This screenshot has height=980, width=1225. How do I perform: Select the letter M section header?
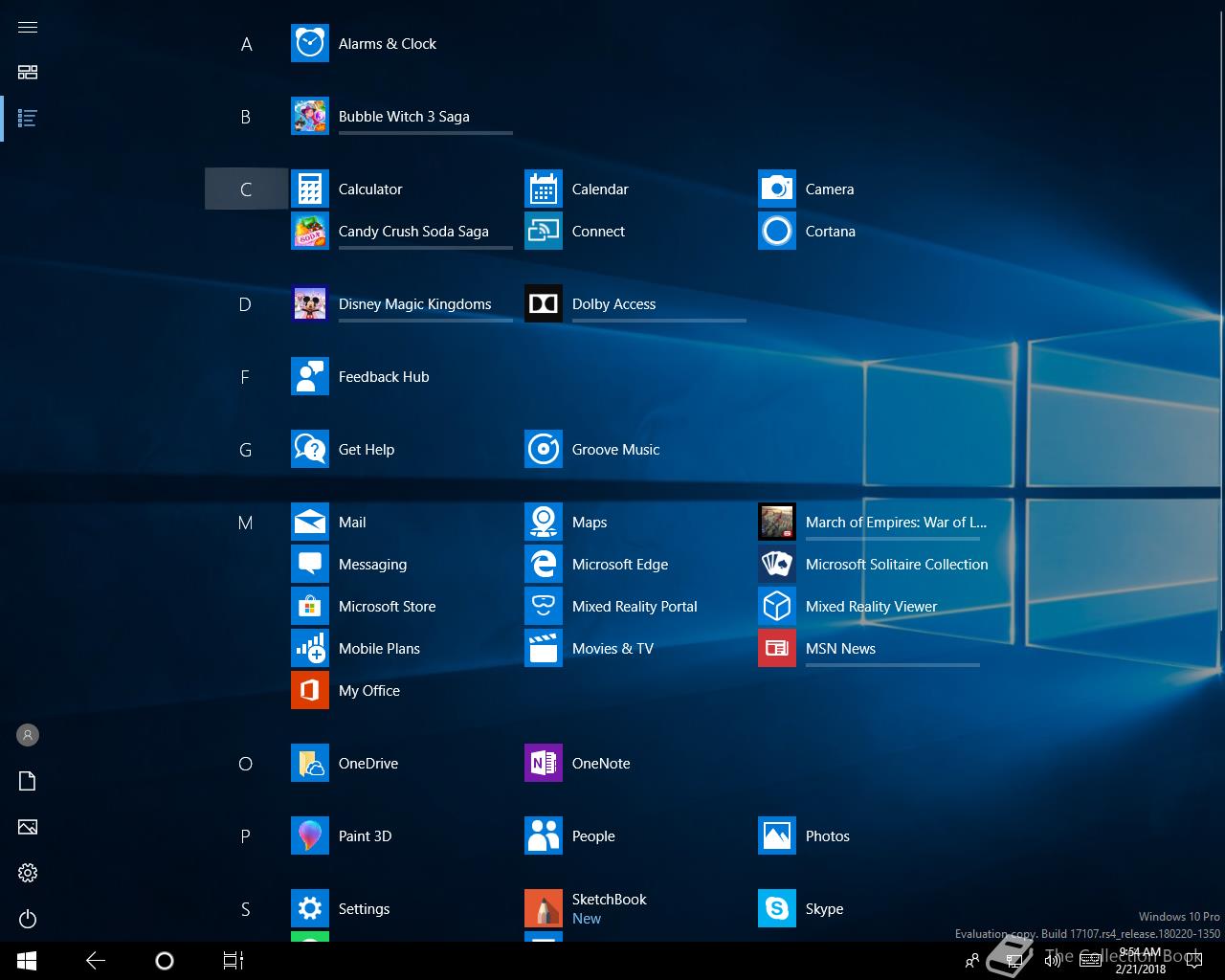[x=246, y=523]
